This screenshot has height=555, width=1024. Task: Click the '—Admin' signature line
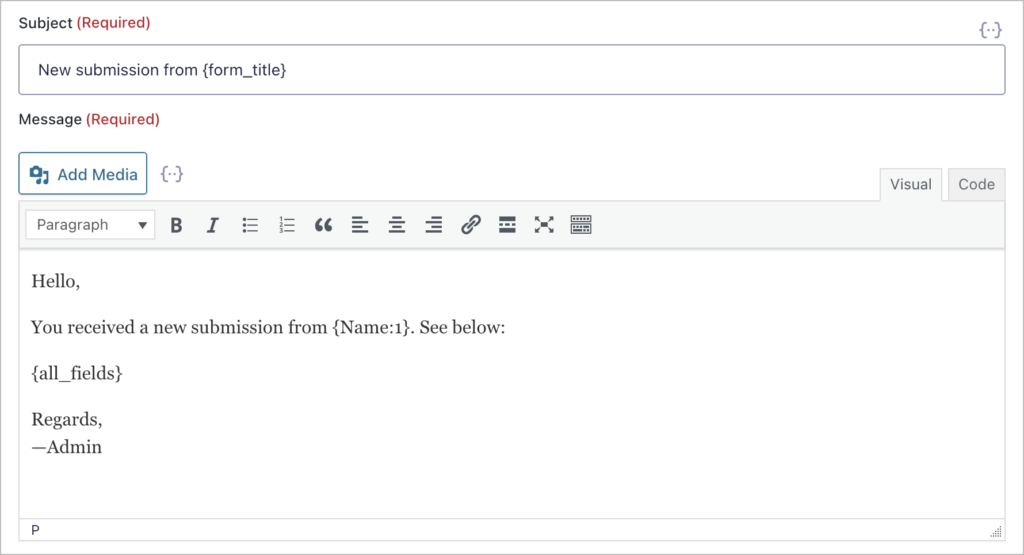(67, 447)
